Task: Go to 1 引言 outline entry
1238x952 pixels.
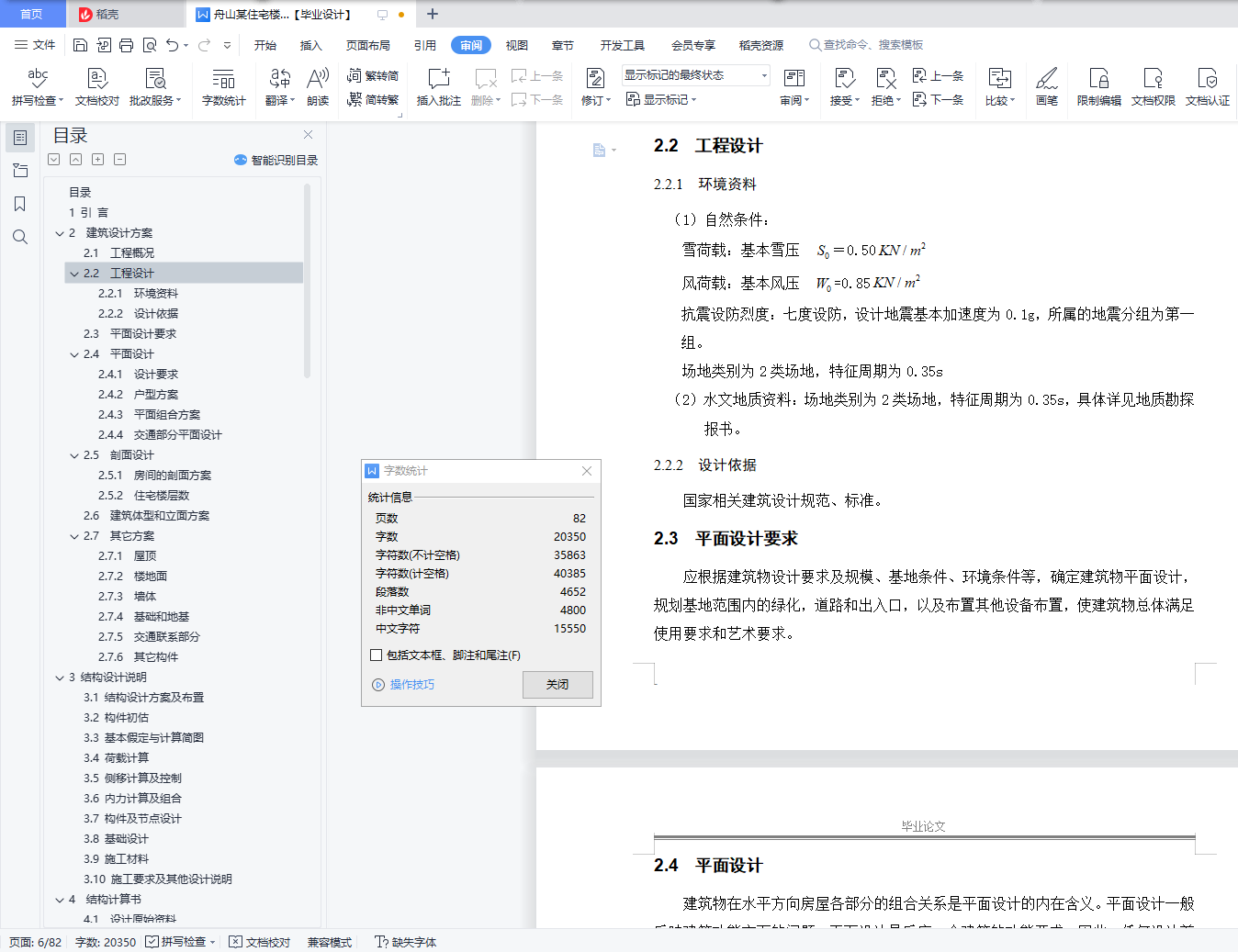Action: [89, 213]
